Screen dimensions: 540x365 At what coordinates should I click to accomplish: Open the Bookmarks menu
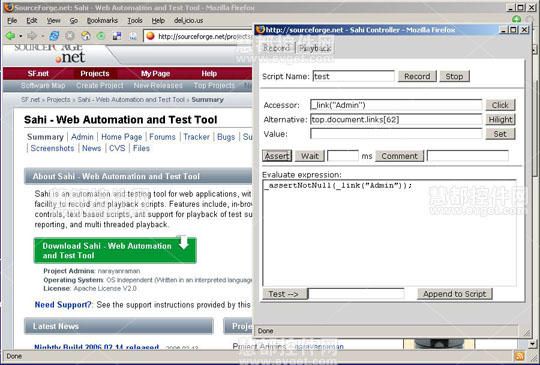(x=102, y=21)
